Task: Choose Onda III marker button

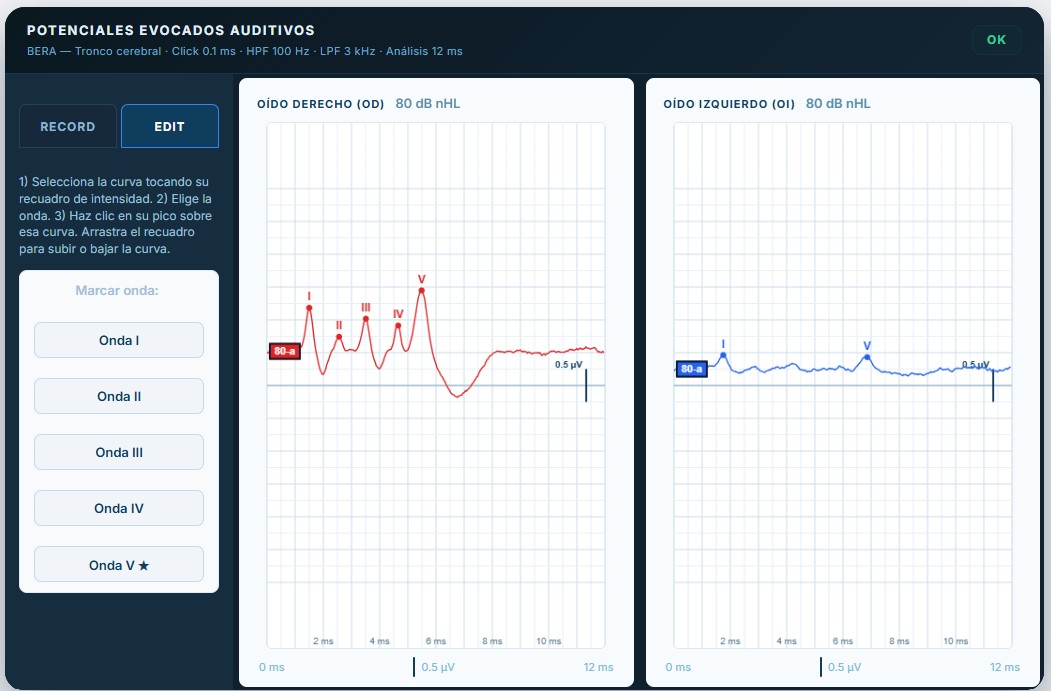Action: pos(119,452)
